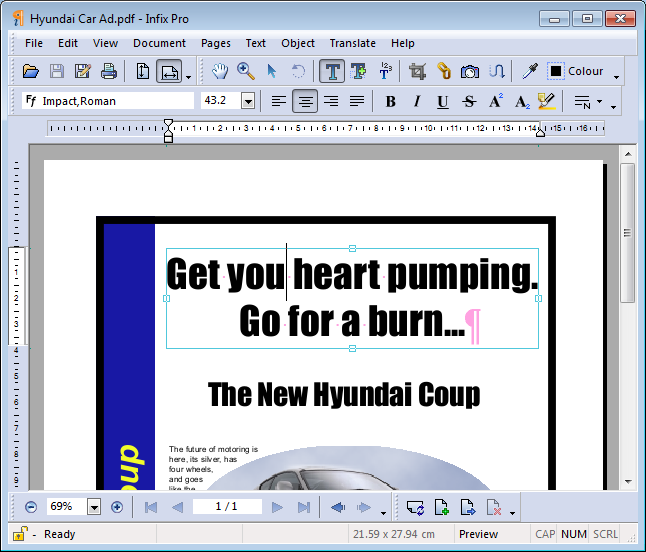Toggle Underline formatting
The height and width of the screenshot is (552, 646).
[442, 101]
